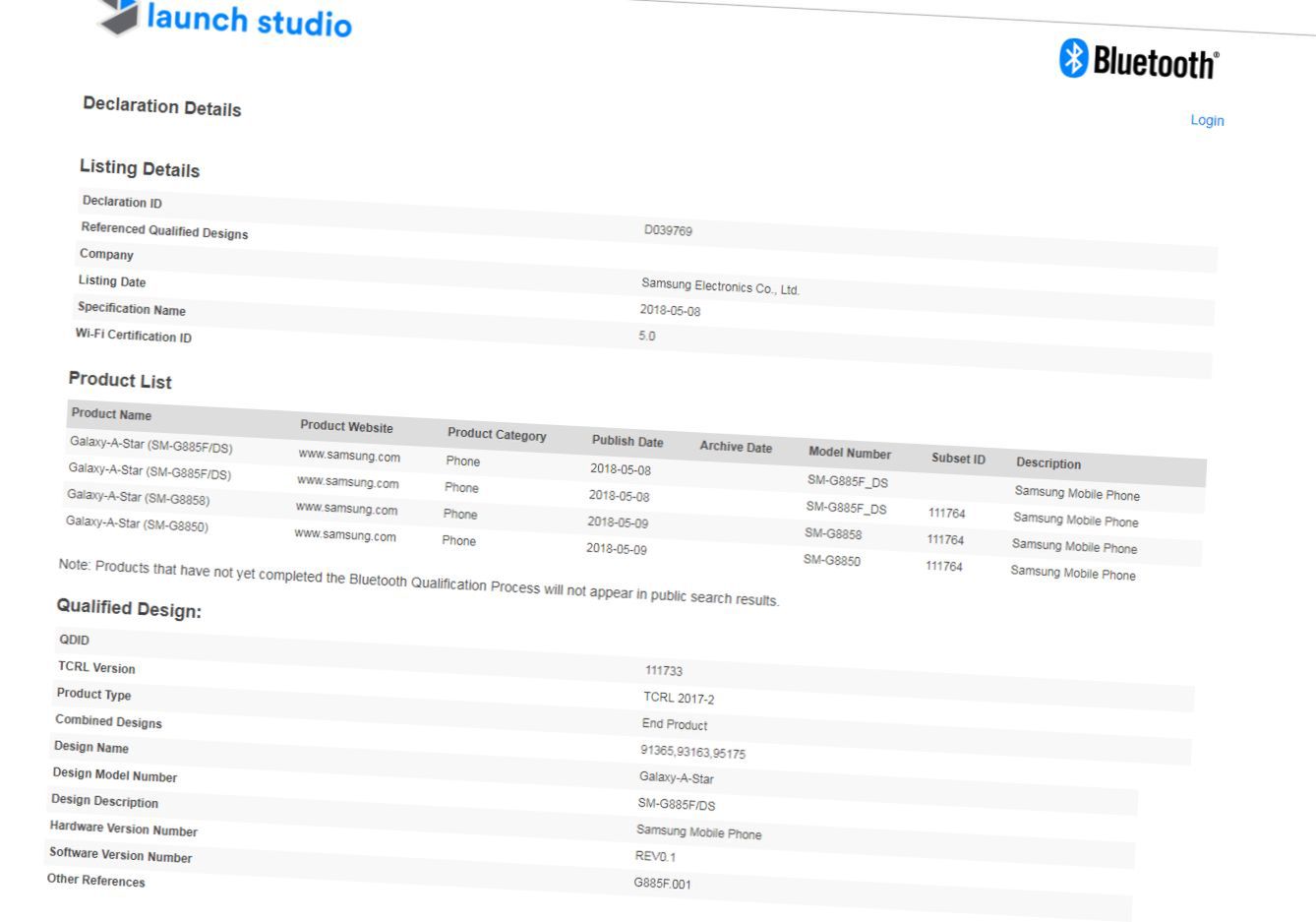The height and width of the screenshot is (922, 1316).
Task: Click the Product List heading
Action: coord(120,380)
